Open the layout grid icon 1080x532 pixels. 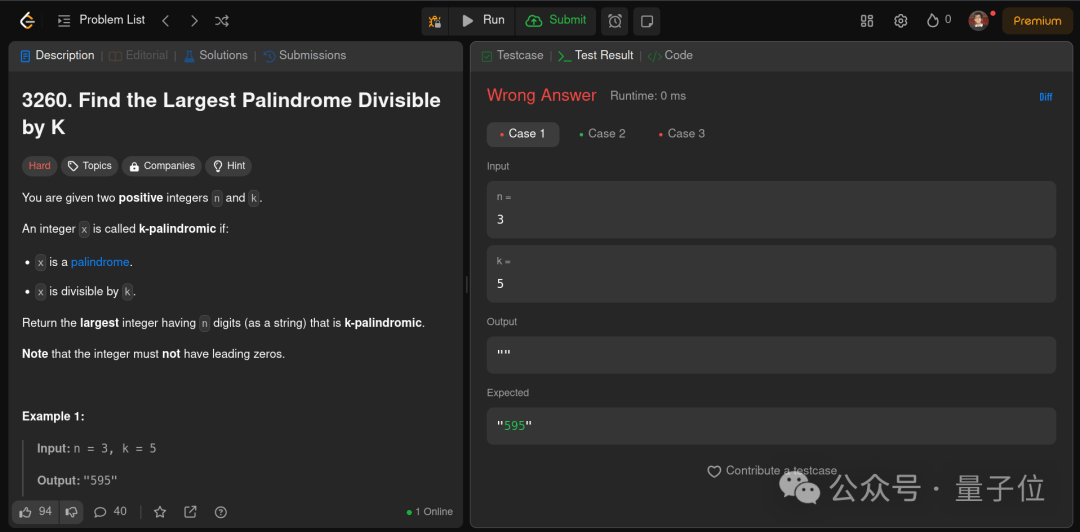tap(867, 21)
